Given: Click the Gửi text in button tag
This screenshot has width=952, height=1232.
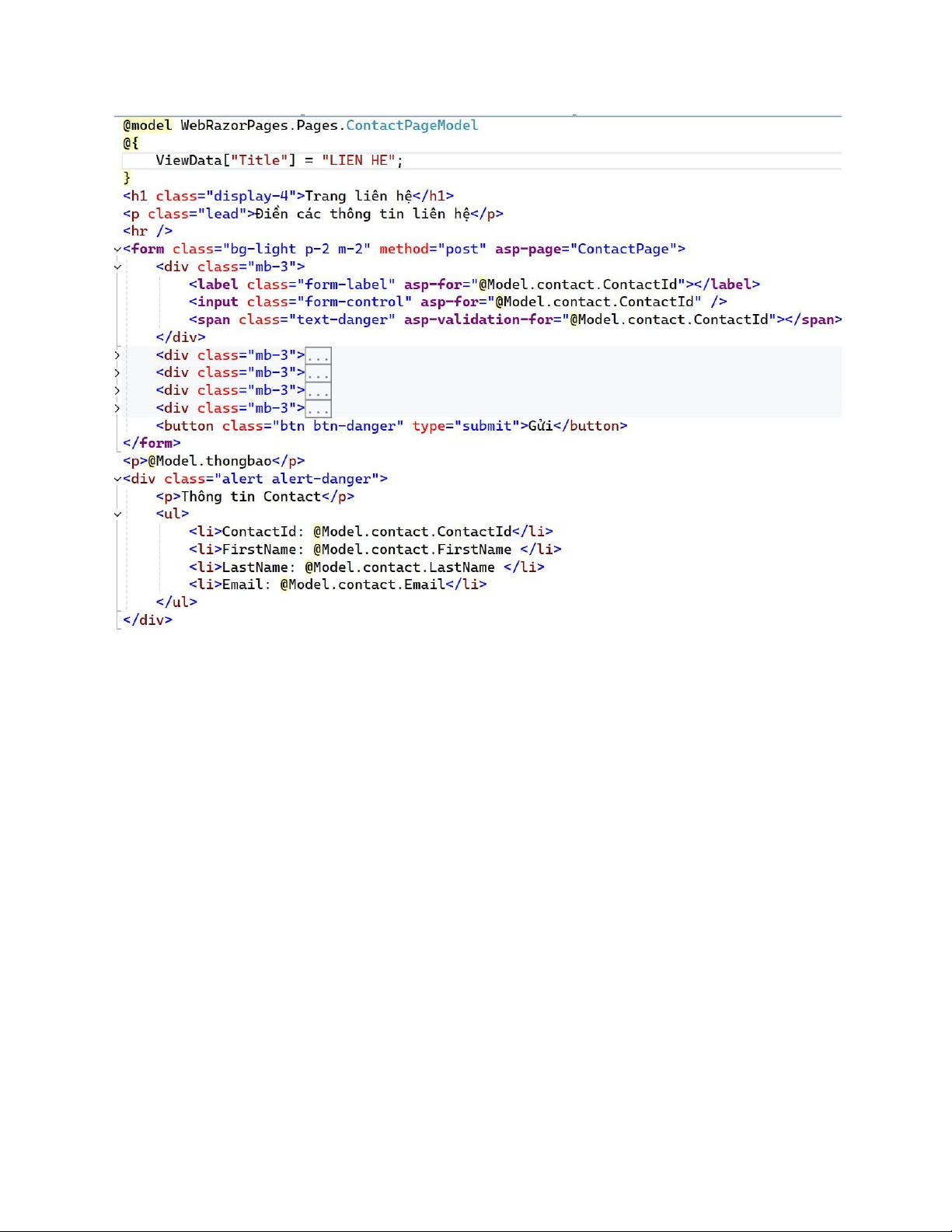Looking at the screenshot, I should point(540,426).
